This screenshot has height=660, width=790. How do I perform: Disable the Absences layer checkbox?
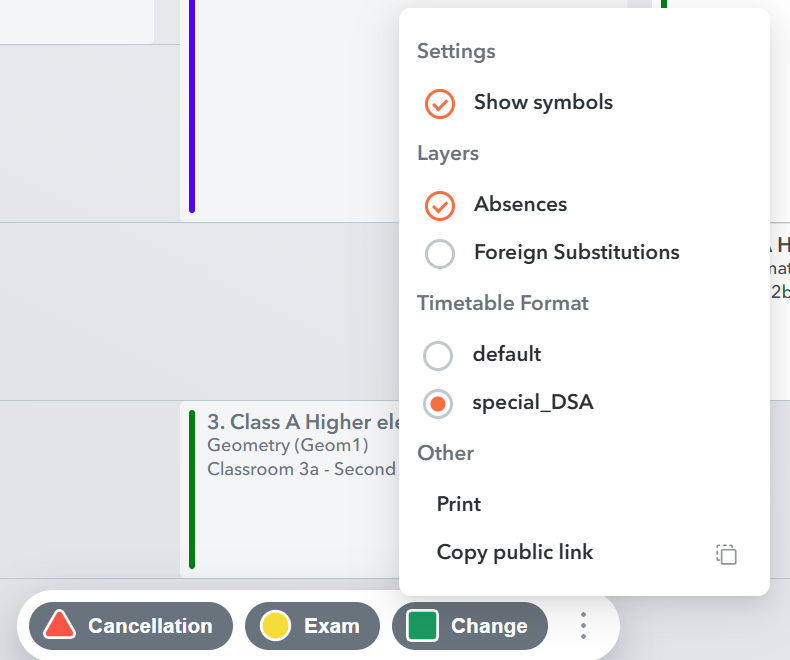point(440,205)
